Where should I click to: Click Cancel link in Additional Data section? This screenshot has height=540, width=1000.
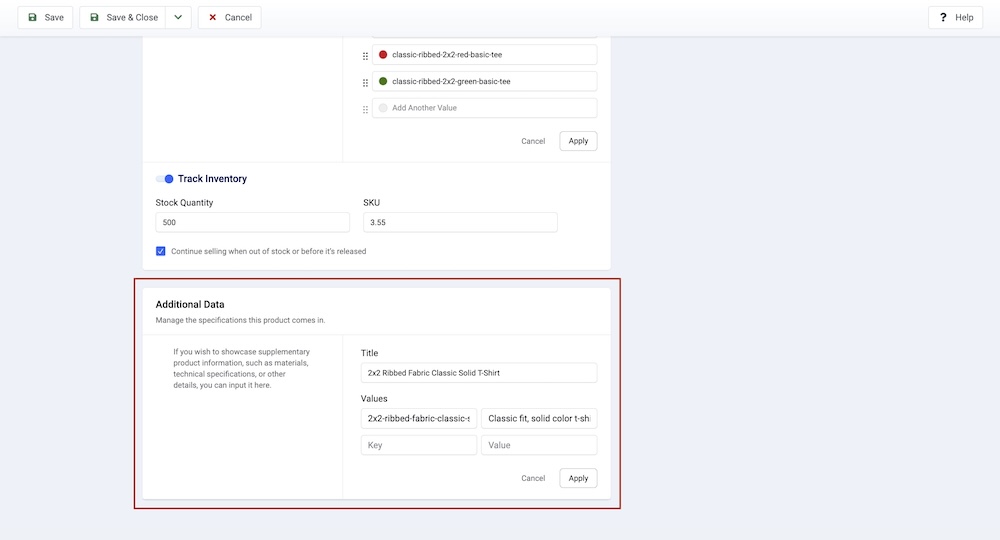533,478
